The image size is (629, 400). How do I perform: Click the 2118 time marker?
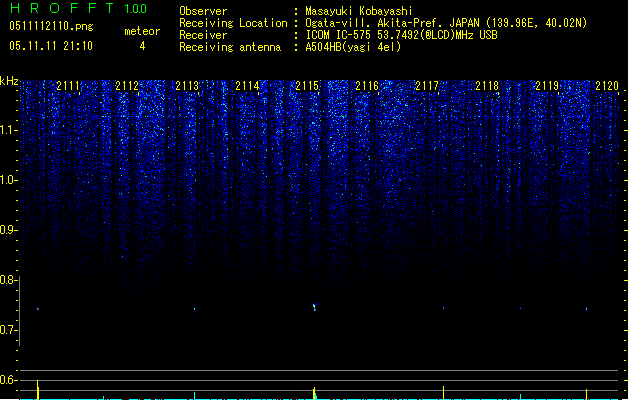point(487,86)
